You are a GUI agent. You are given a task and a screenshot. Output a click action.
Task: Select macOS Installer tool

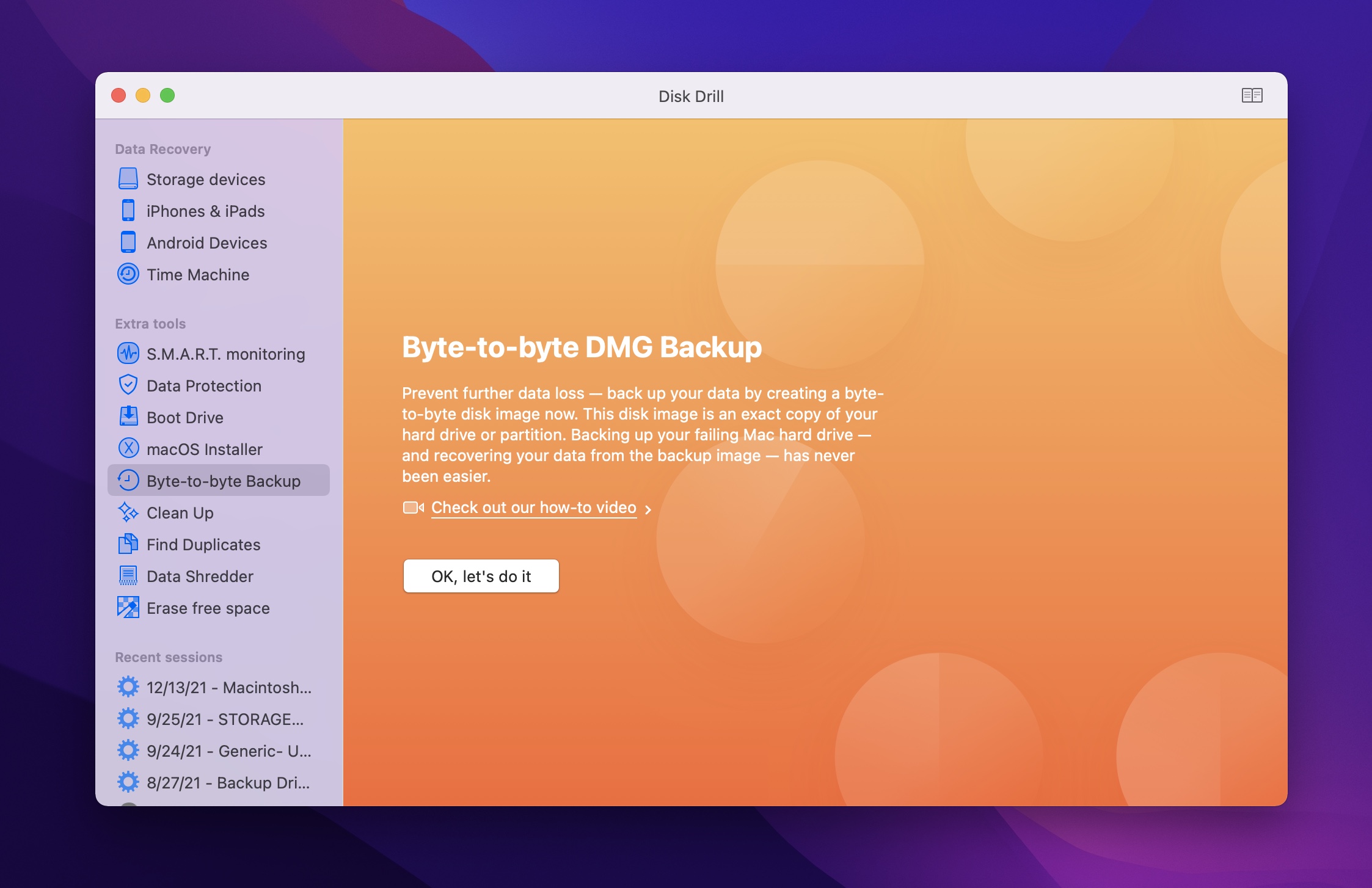204,449
